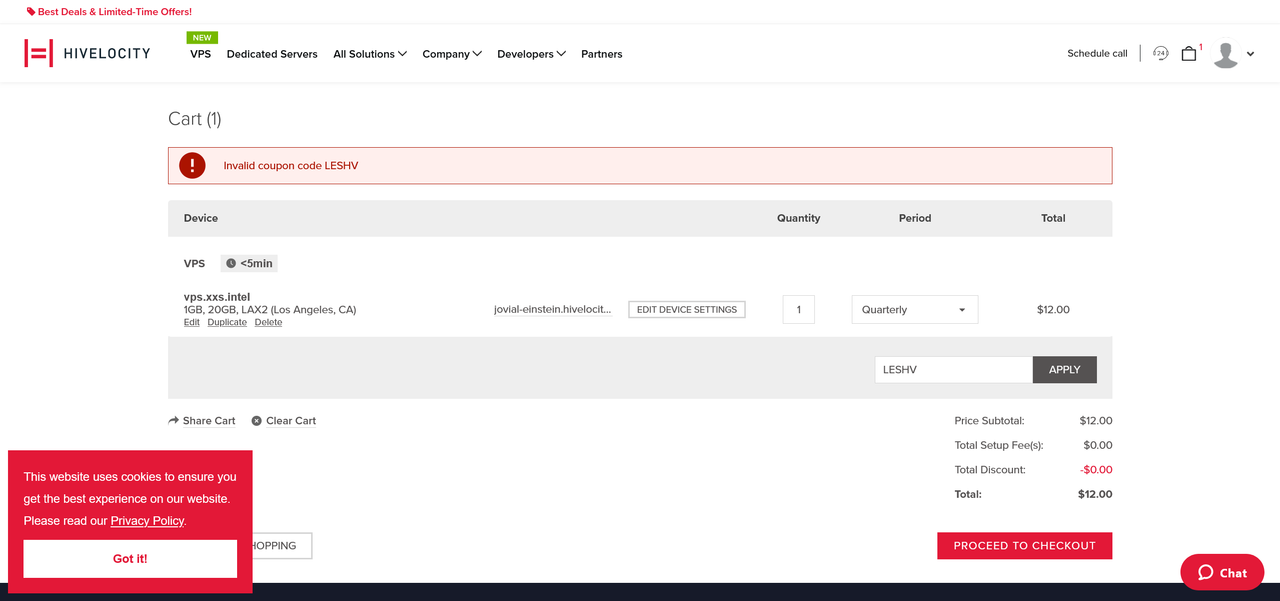
Task: Click Clear Cart
Action: click(291, 421)
